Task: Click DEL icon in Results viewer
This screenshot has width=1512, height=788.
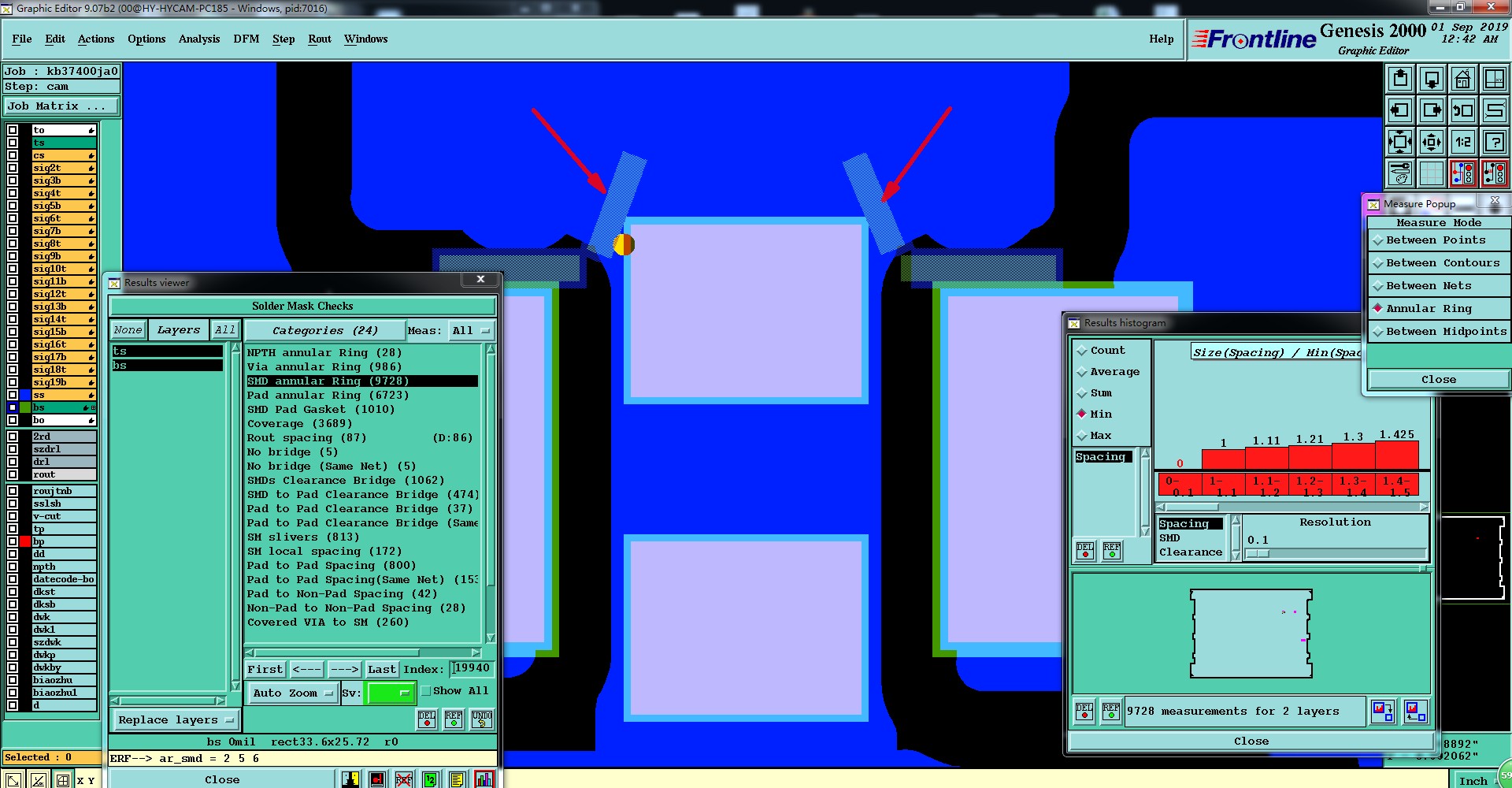Action: tap(427, 719)
